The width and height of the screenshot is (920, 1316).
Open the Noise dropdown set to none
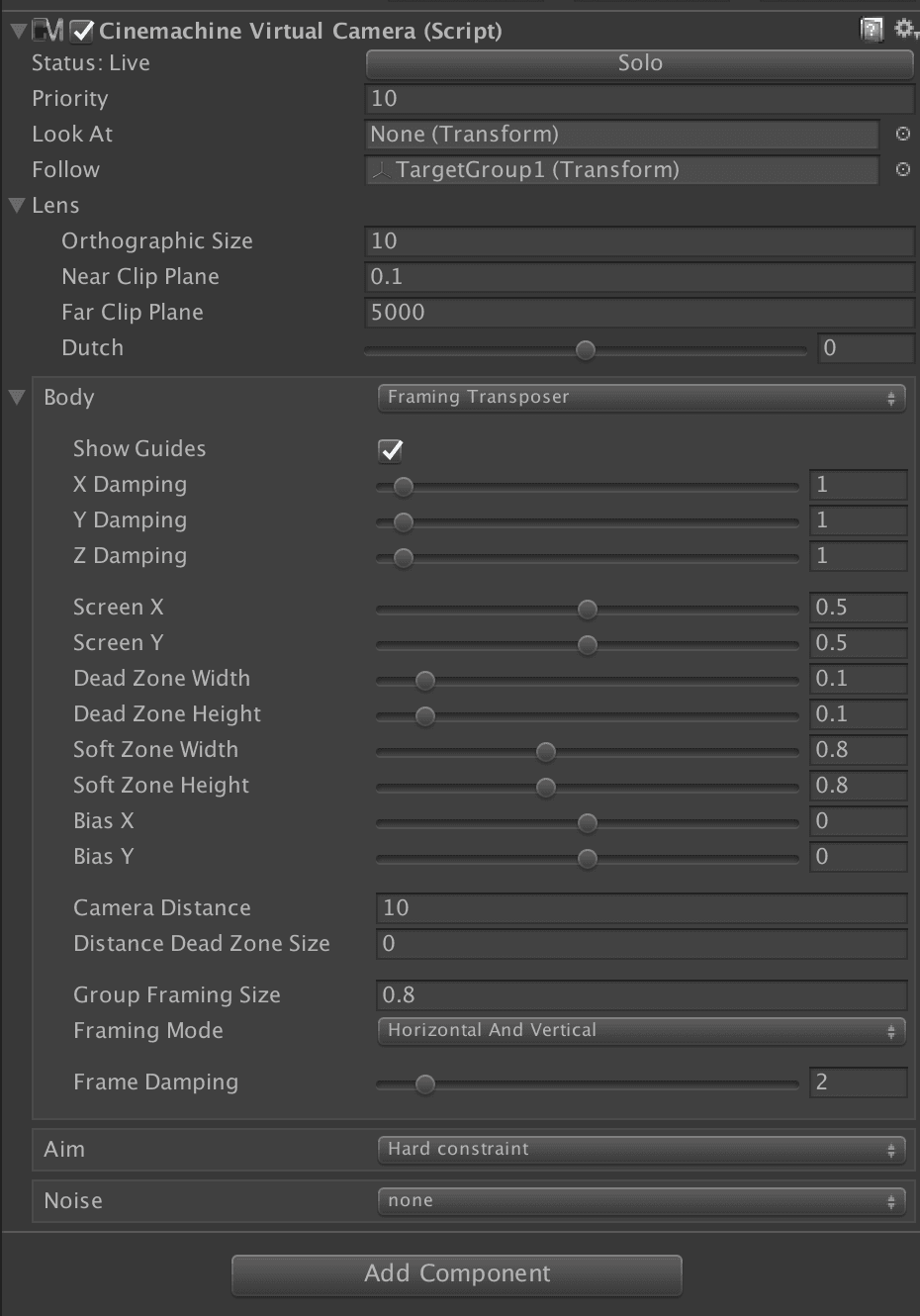(641, 1201)
